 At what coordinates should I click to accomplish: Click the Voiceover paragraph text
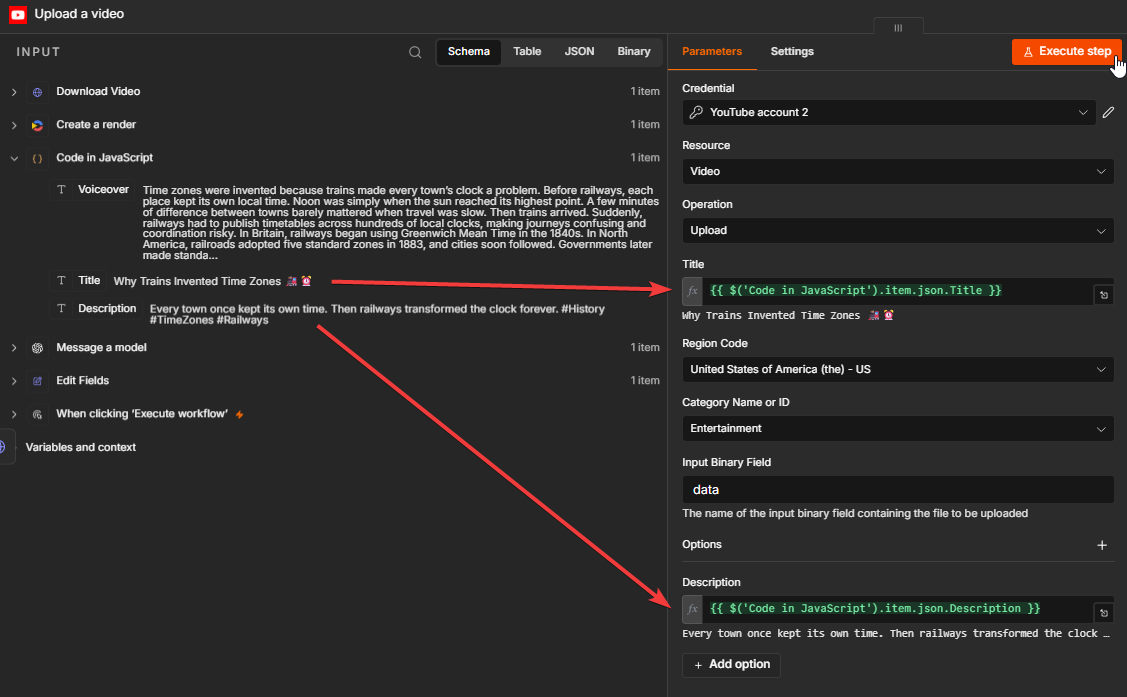400,223
